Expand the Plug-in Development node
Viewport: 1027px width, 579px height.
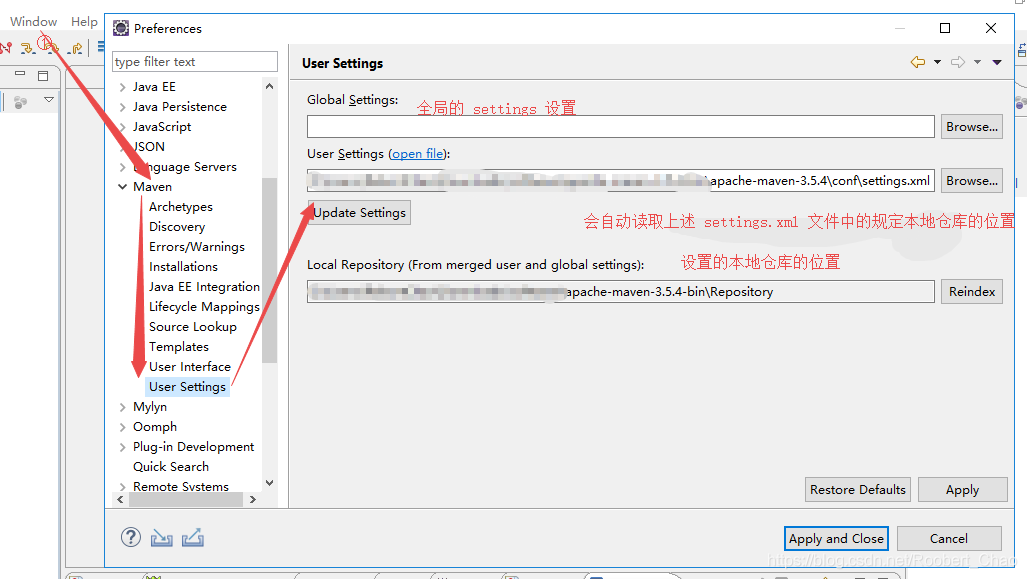click(x=122, y=447)
